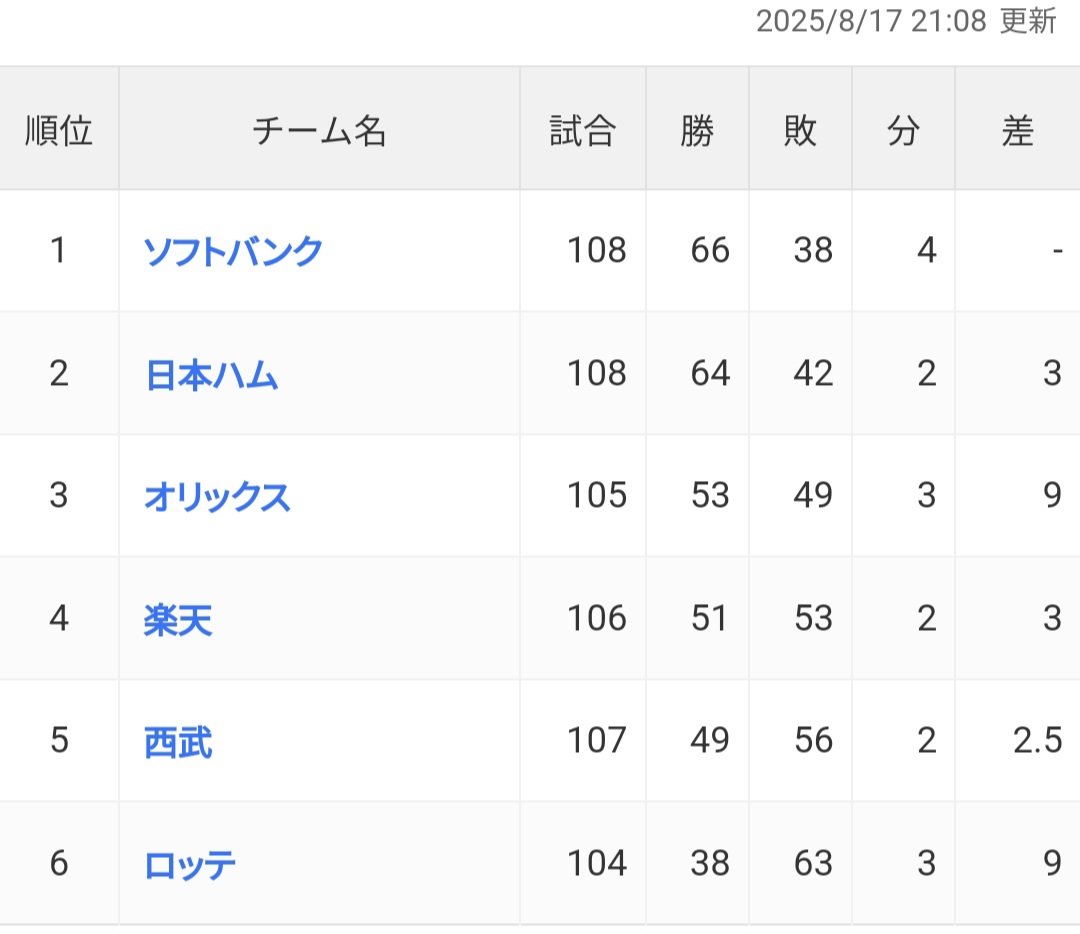This screenshot has width=1080, height=934.
Task: Click the 敗 column header
Action: pos(800,130)
